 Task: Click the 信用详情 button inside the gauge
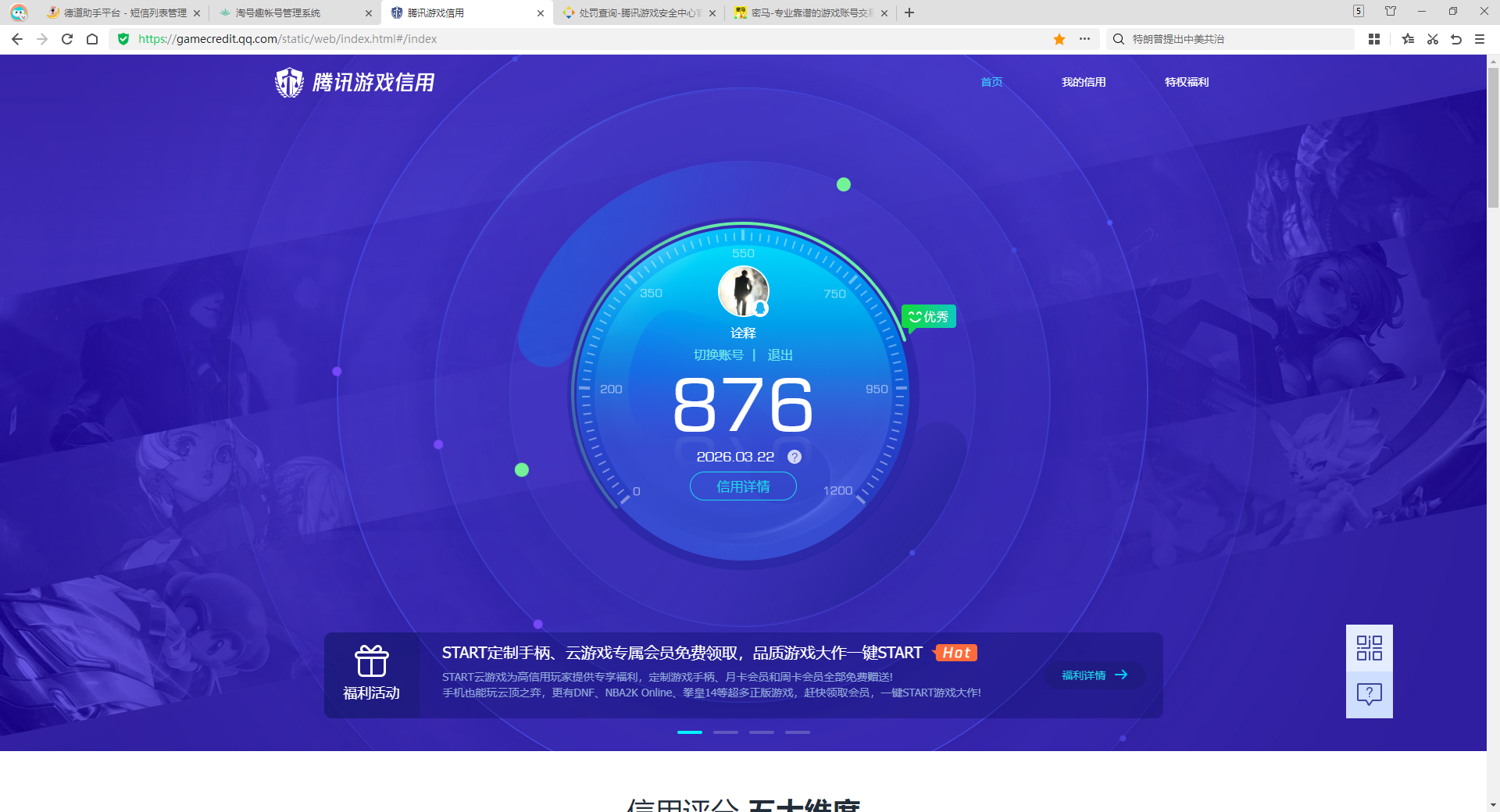[742, 486]
